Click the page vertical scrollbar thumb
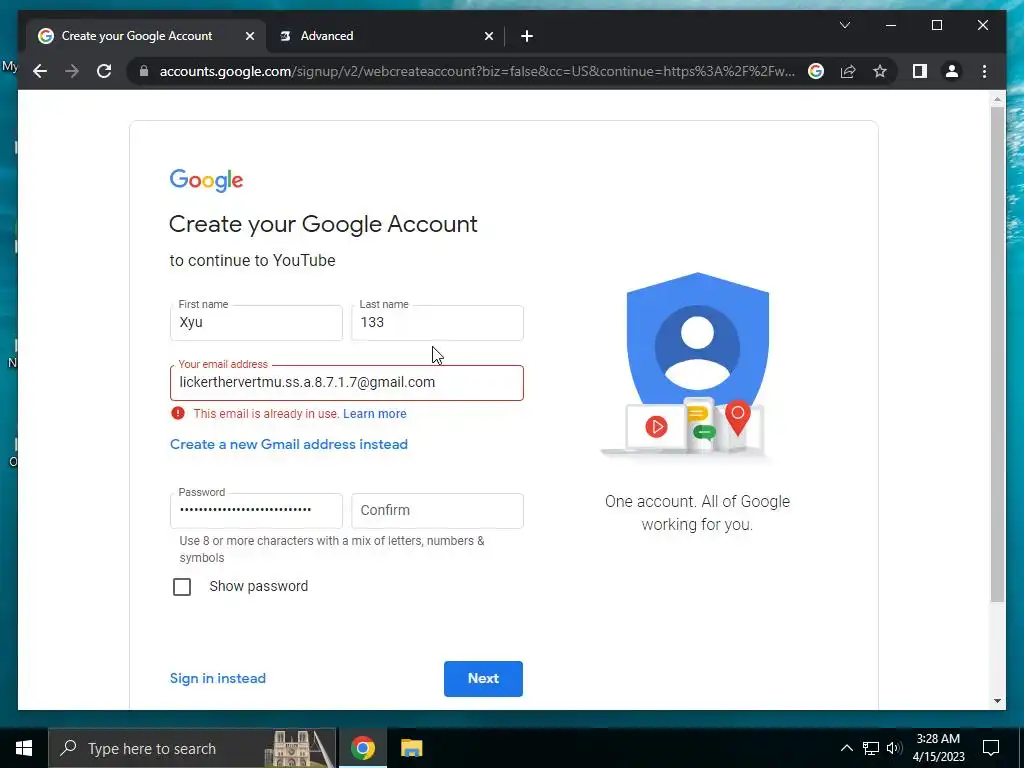Screen dimensions: 1024x768 pyautogui.click(x=997, y=353)
